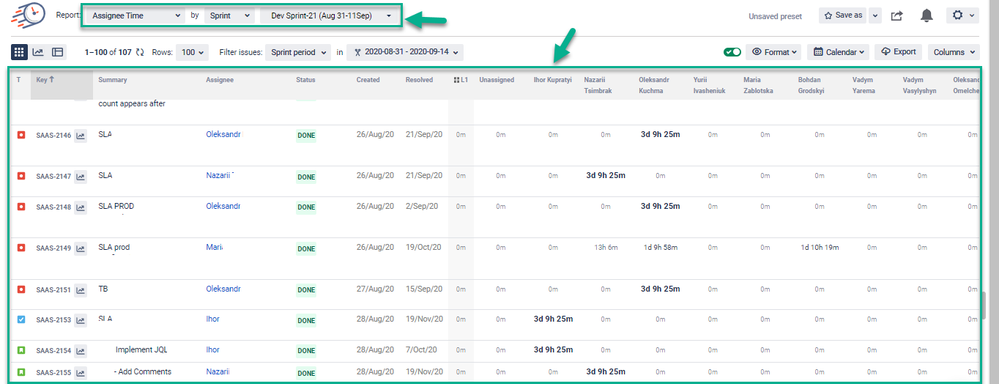Sort by Assignee column header
Screen dimensions: 999x384
tap(220, 80)
